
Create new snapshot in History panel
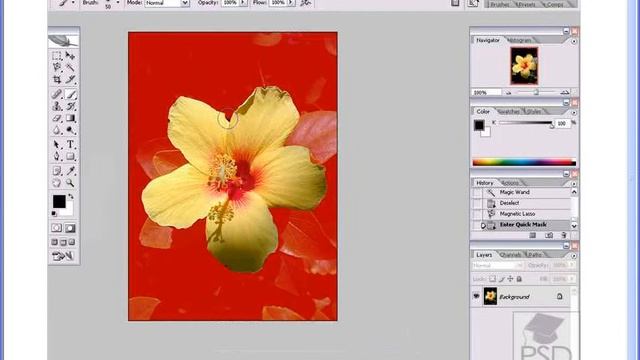tap(549, 236)
